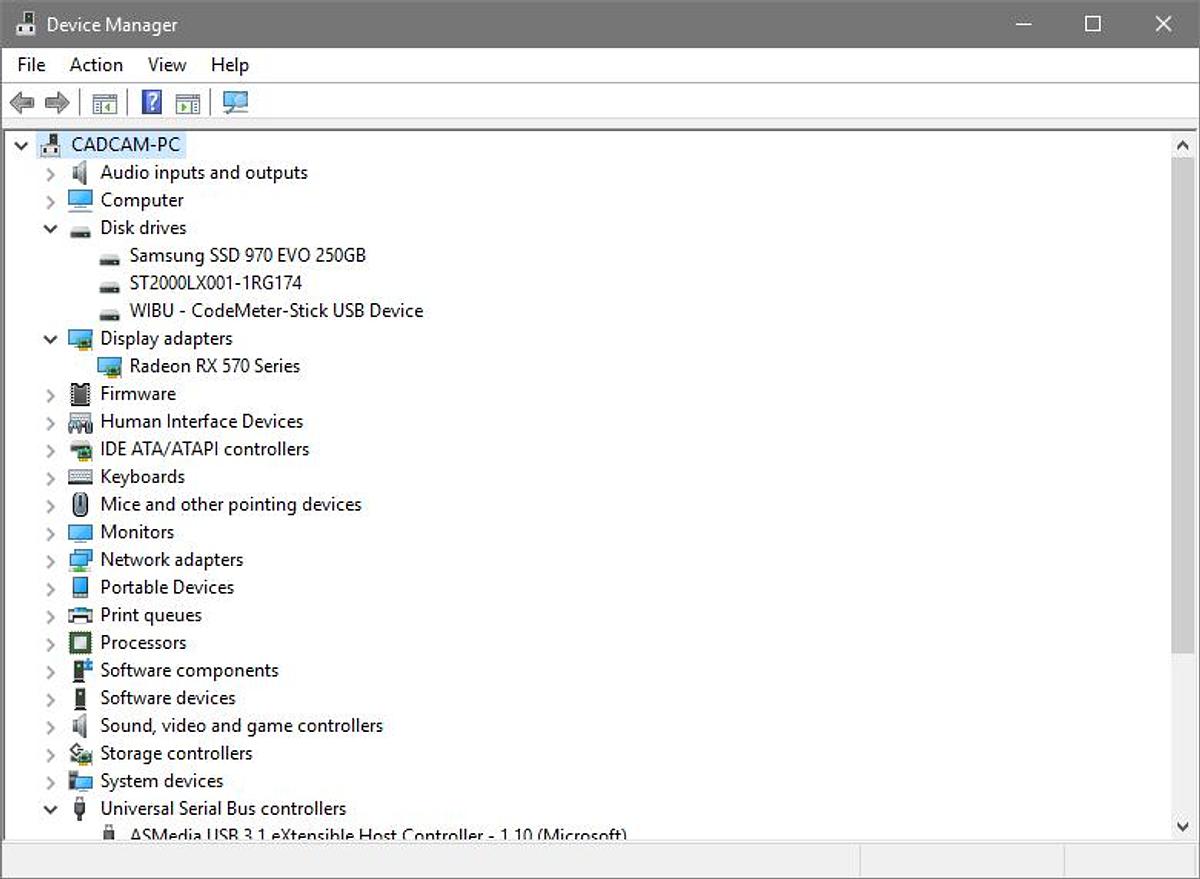The width and height of the screenshot is (1200, 879).
Task: Click the Back arrow toolbar icon
Action: pyautogui.click(x=22, y=103)
